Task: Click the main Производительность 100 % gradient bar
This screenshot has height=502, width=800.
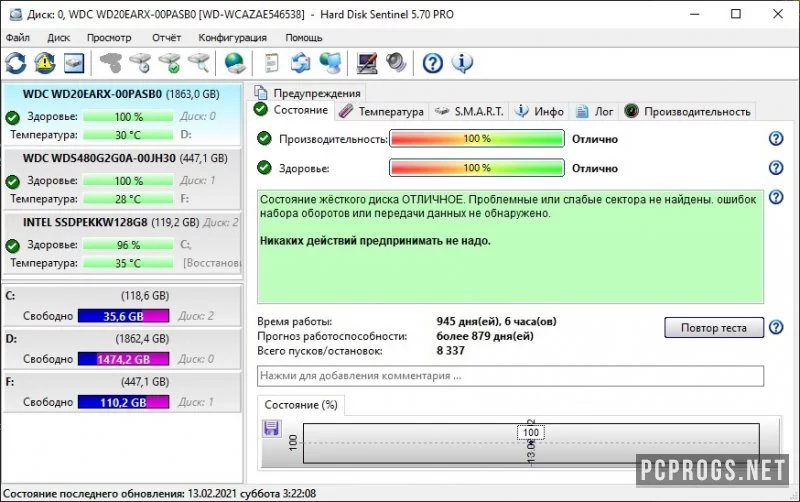Action: pyautogui.click(x=477, y=138)
